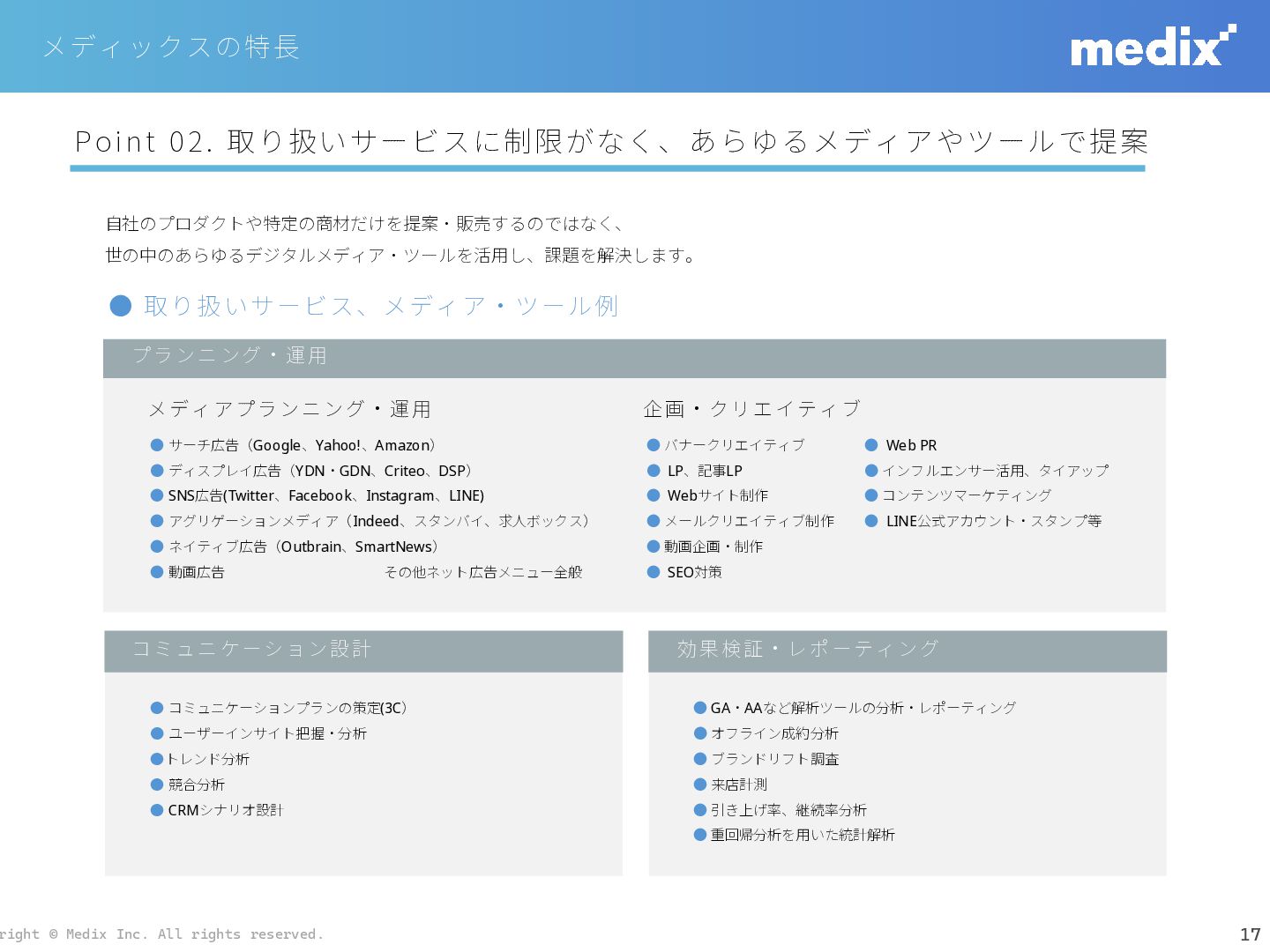Select LINE公式アカウント・スタンプ等 item
This screenshot has width=1270, height=952.
pyautogui.click(x=984, y=521)
